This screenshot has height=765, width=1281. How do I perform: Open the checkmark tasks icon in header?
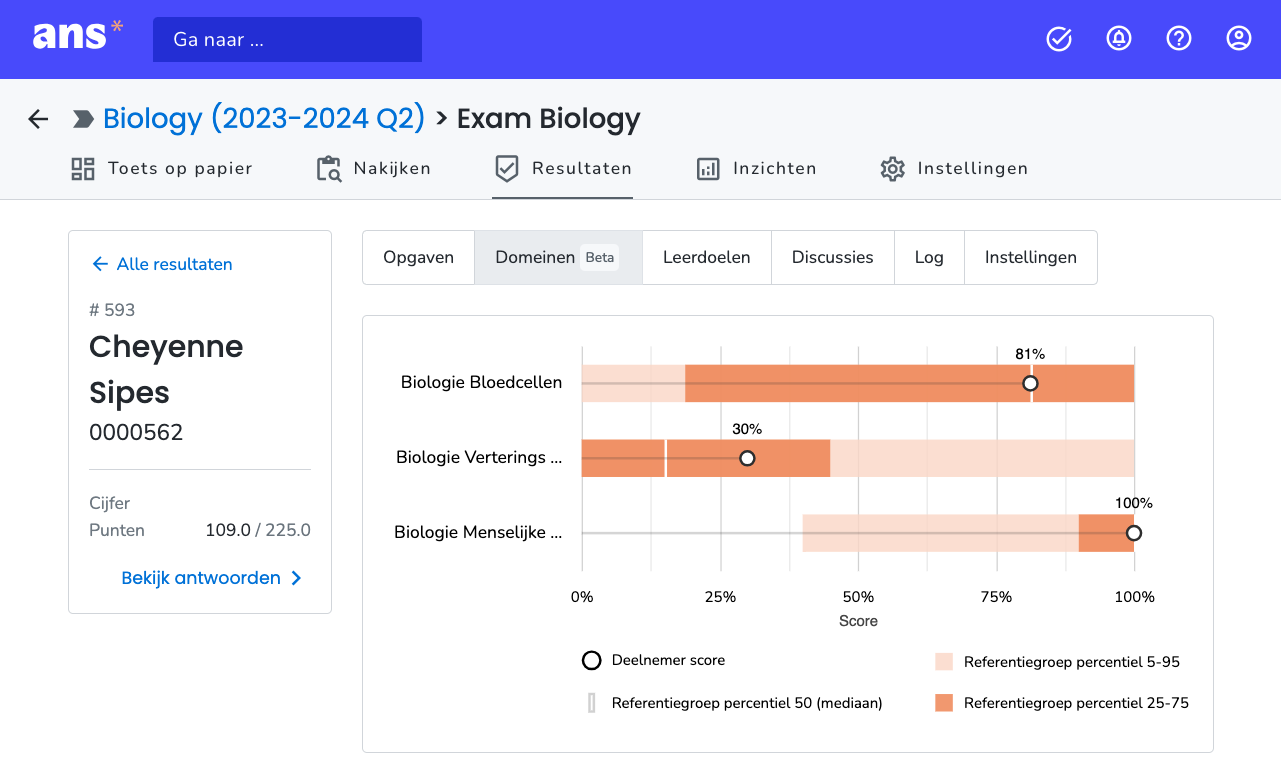1059,39
